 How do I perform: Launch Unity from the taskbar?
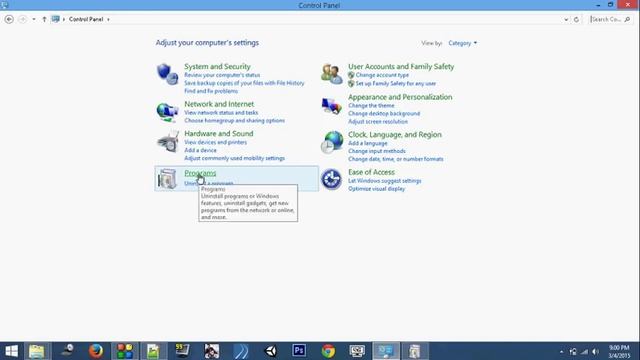[x=271, y=351]
